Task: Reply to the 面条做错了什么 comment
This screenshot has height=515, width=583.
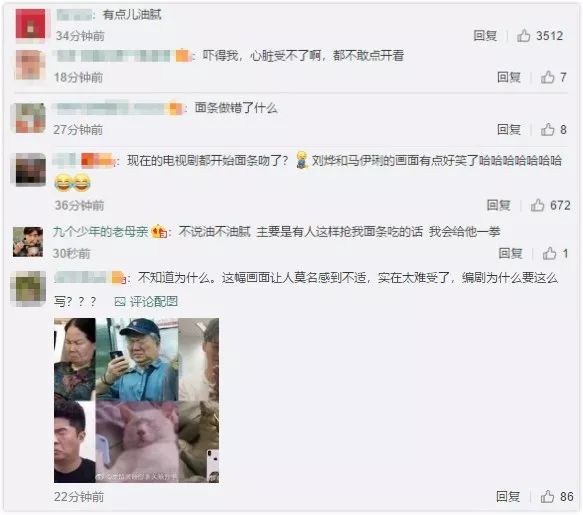Action: pyautogui.click(x=509, y=129)
